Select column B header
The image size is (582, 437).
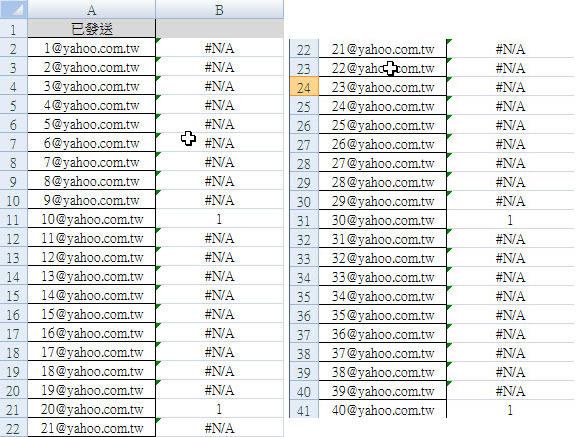point(219,10)
